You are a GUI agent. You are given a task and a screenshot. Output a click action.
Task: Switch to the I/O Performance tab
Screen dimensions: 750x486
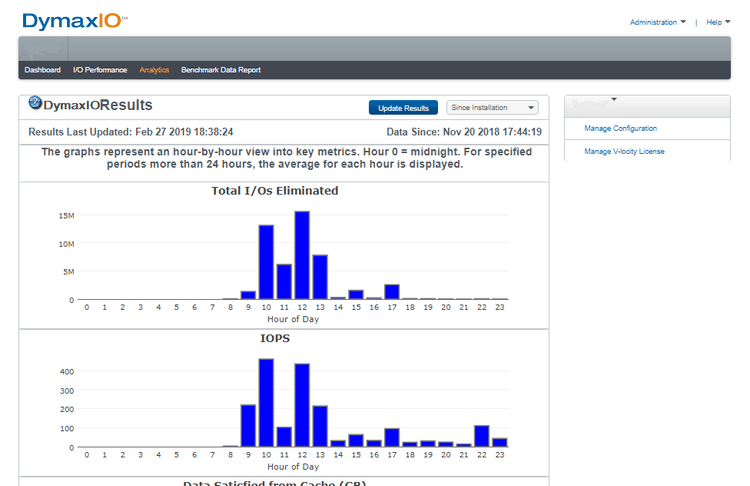click(x=100, y=70)
